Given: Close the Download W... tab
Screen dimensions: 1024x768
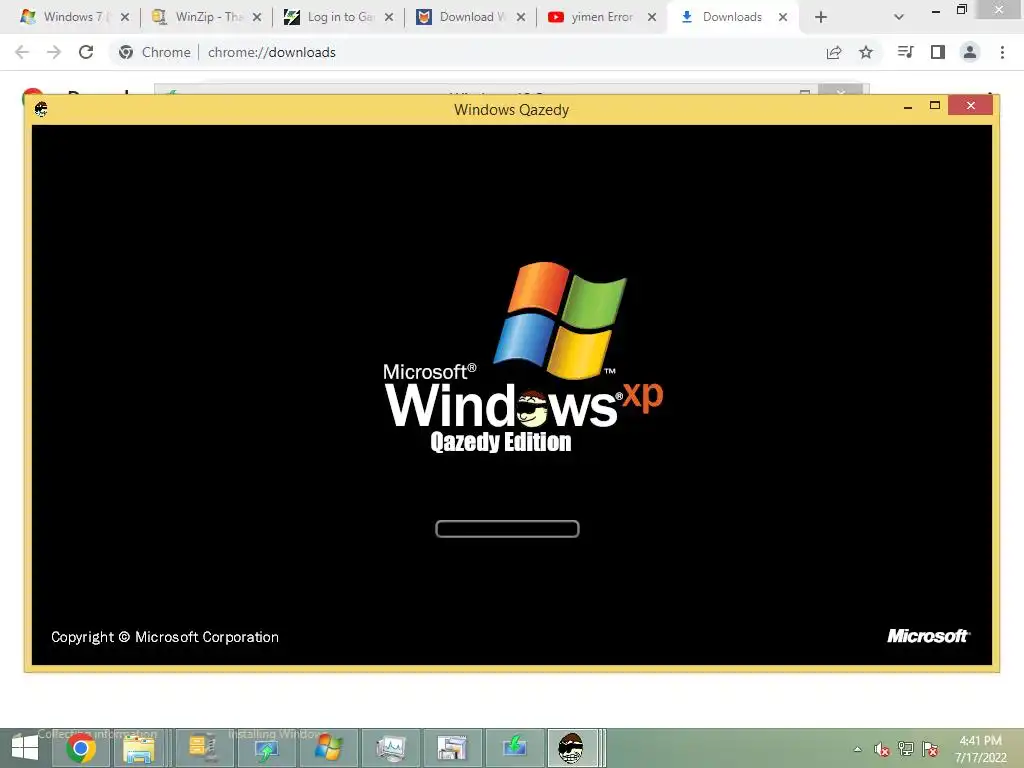Looking at the screenshot, I should click(x=520, y=17).
